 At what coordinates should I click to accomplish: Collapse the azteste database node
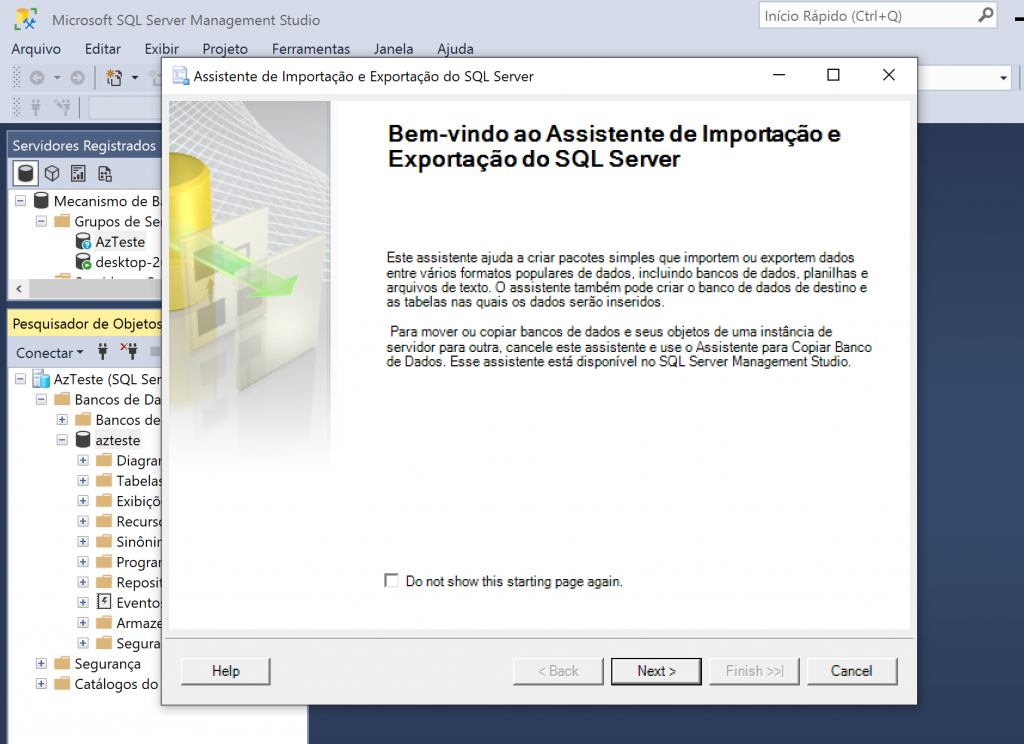(62, 440)
